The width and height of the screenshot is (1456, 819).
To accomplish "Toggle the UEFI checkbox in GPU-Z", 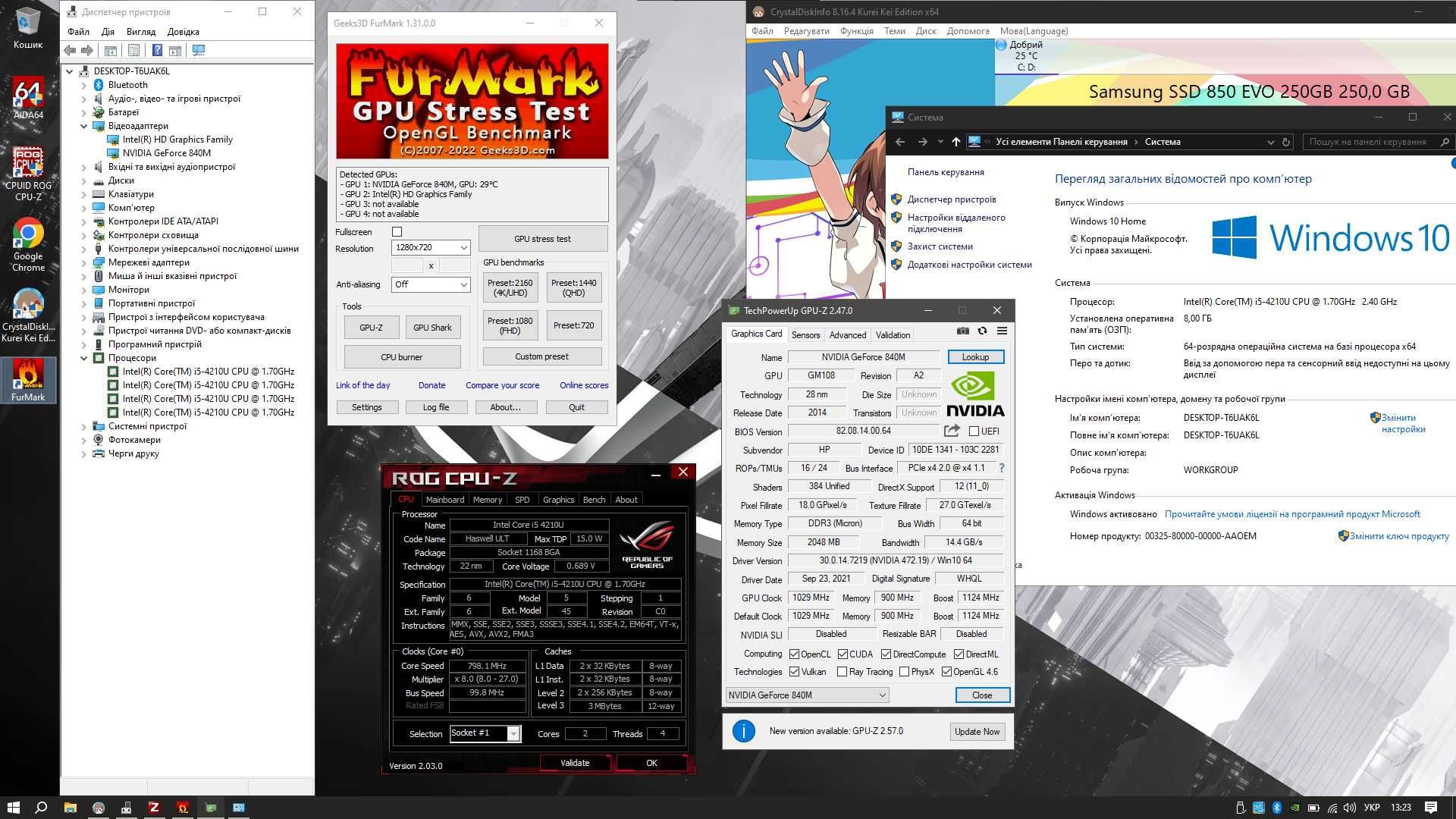I will pyautogui.click(x=974, y=431).
